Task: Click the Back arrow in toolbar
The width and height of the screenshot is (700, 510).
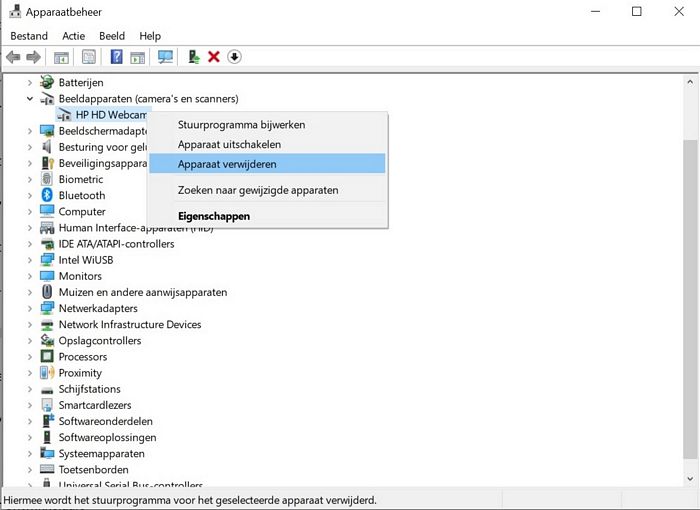Action: (x=13, y=57)
